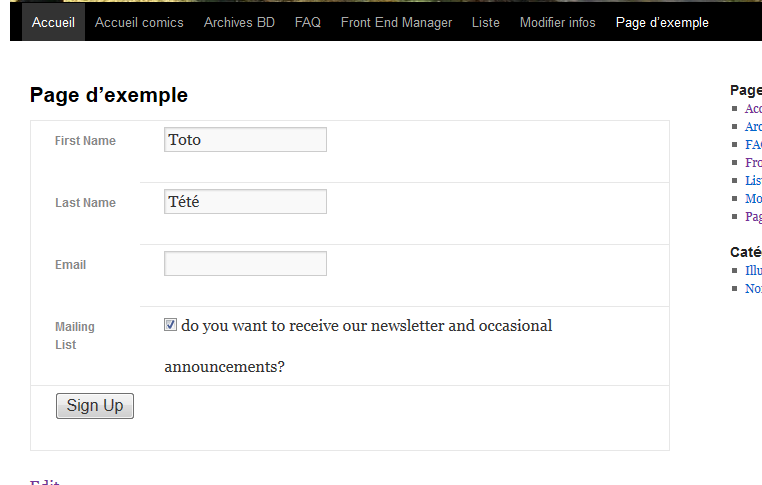The image size is (762, 485).
Task: Open the FAQ link in sidebar
Action: tap(753, 144)
